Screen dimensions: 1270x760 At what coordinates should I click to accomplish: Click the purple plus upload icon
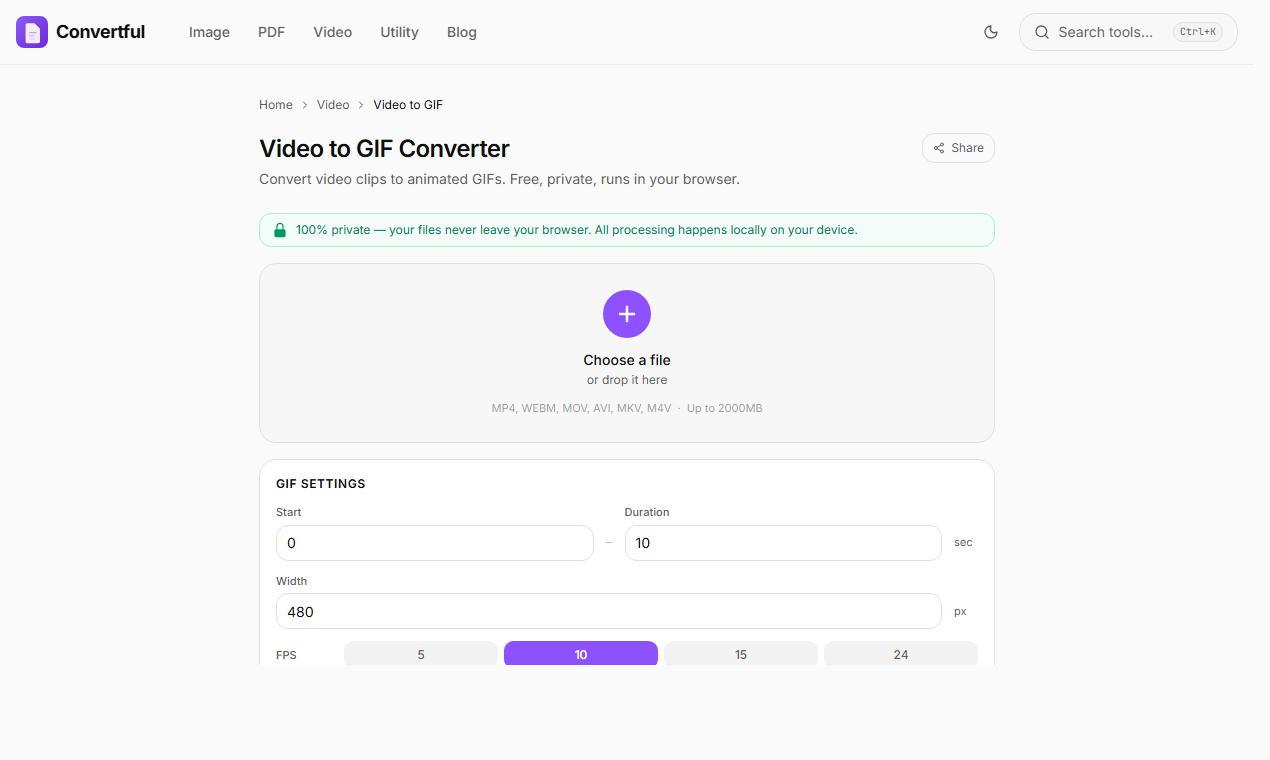627,314
